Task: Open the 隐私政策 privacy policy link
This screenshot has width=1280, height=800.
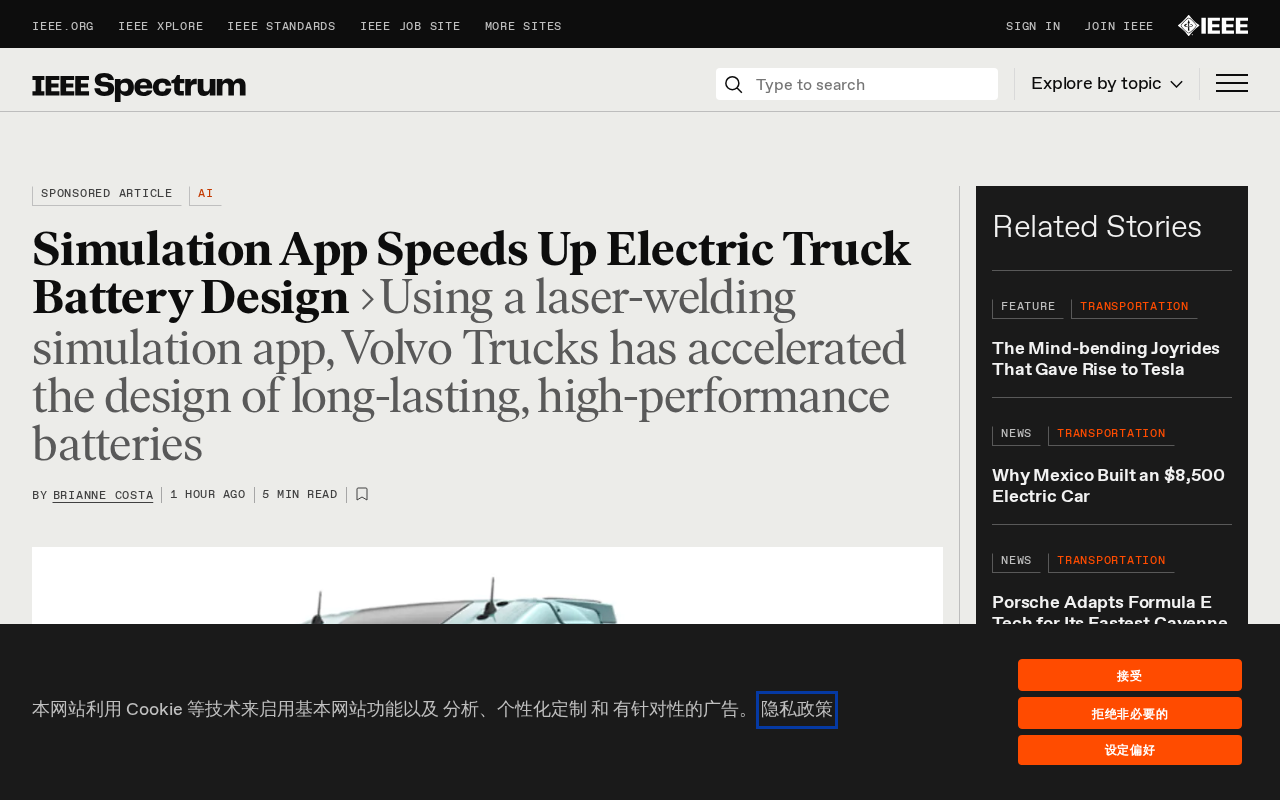Action: [x=797, y=710]
